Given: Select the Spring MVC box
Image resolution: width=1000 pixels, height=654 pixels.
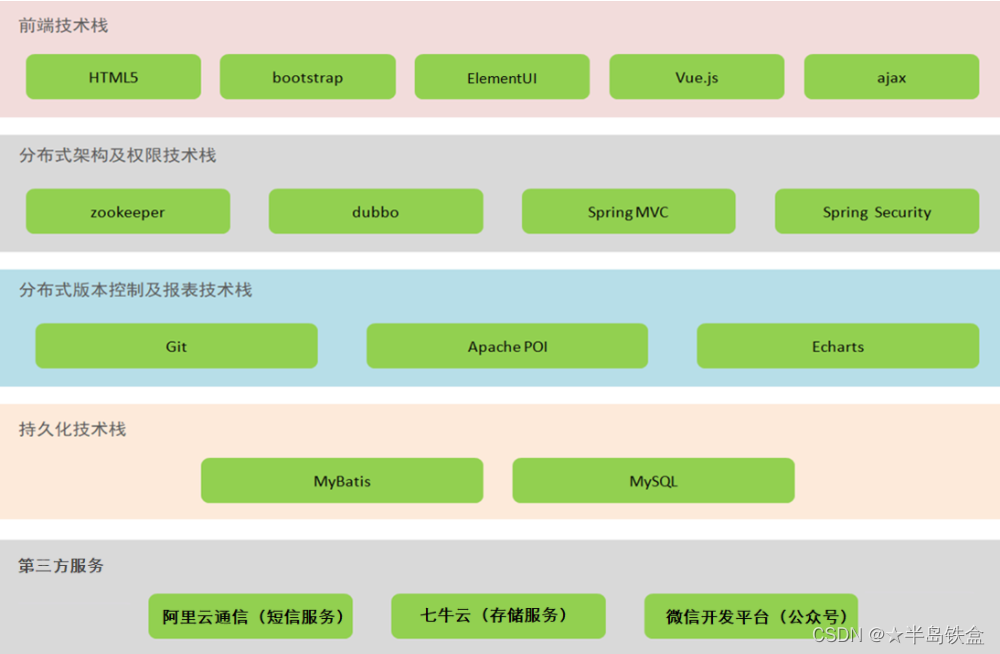Looking at the screenshot, I should pyautogui.click(x=628, y=211).
